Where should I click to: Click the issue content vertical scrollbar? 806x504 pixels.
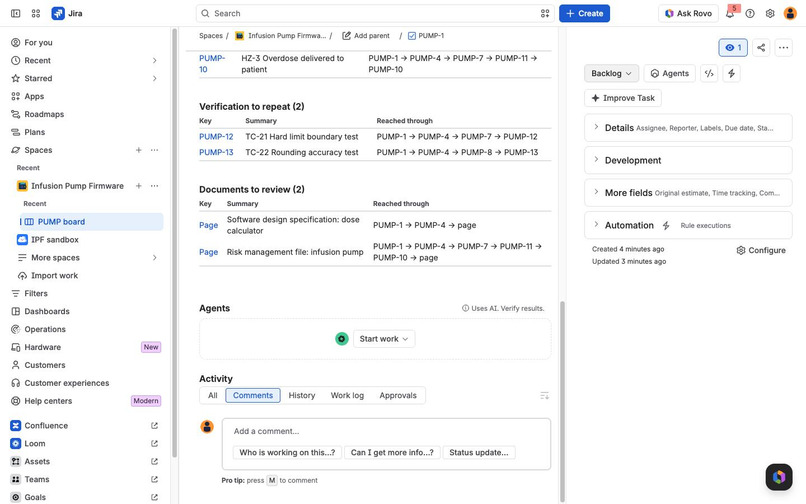[562, 401]
